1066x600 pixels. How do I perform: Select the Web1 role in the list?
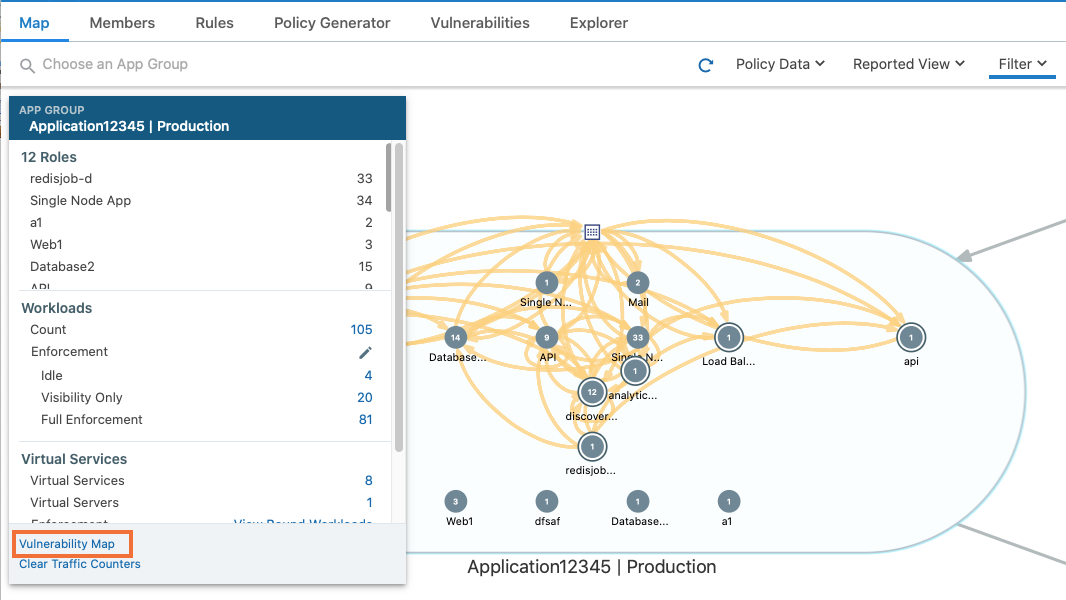pyautogui.click(x=201, y=244)
